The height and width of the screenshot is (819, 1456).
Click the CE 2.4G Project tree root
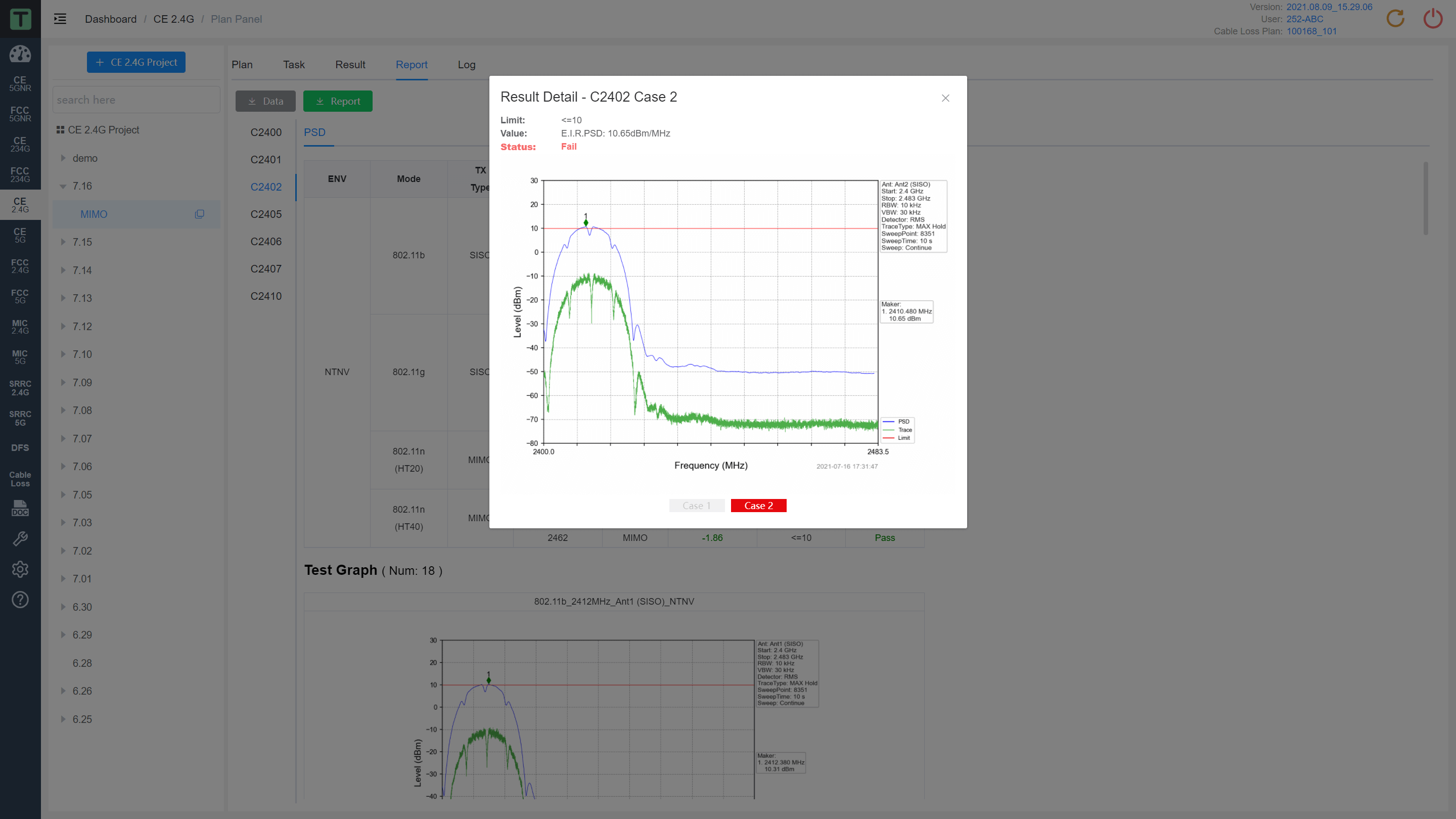coord(104,130)
